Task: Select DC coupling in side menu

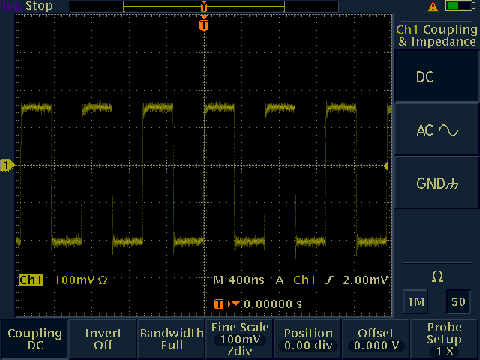Action: 437,77
